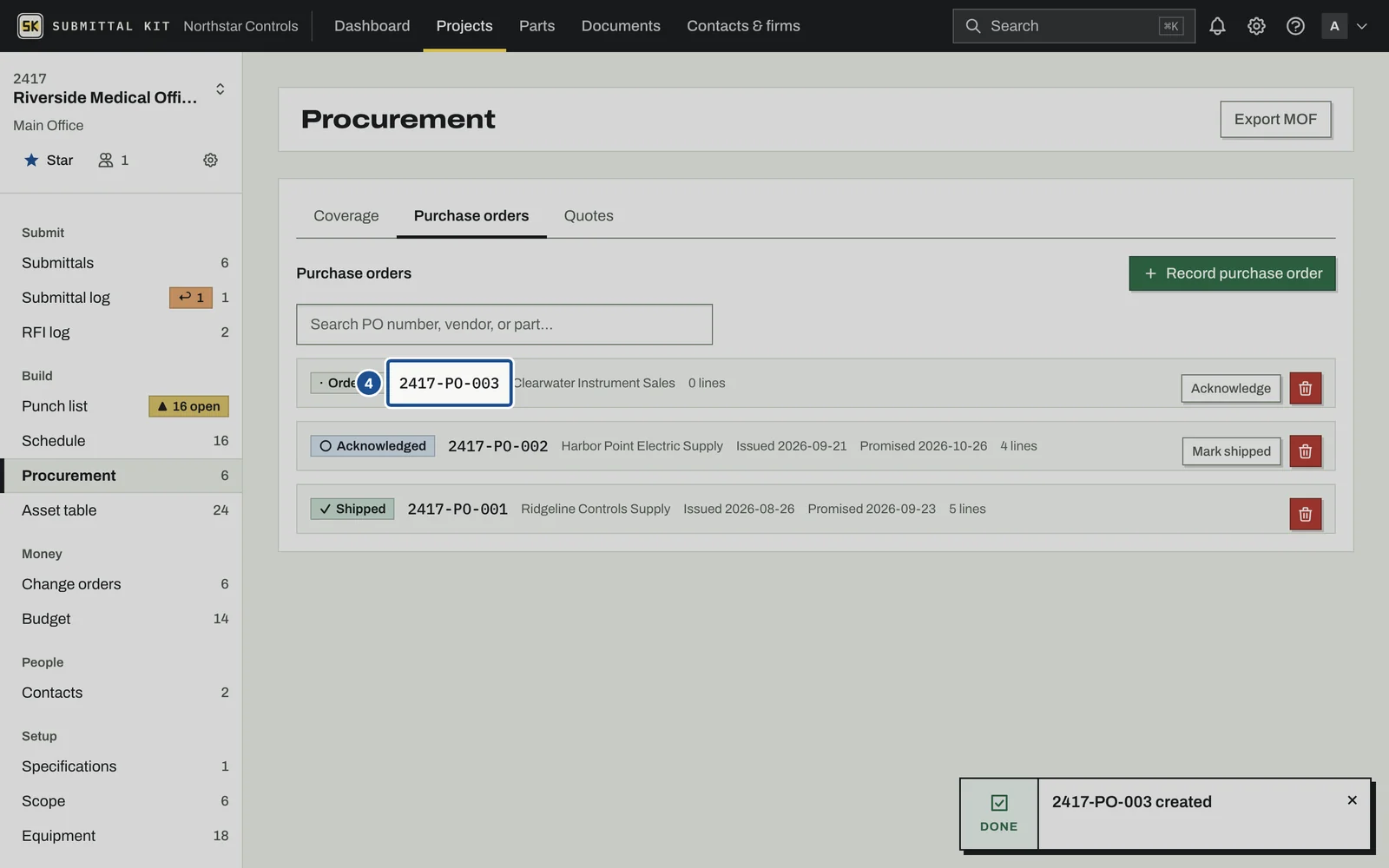Screen dimensions: 1389x868
Task: Open PO number 2417-PO-001
Action: [458, 510]
